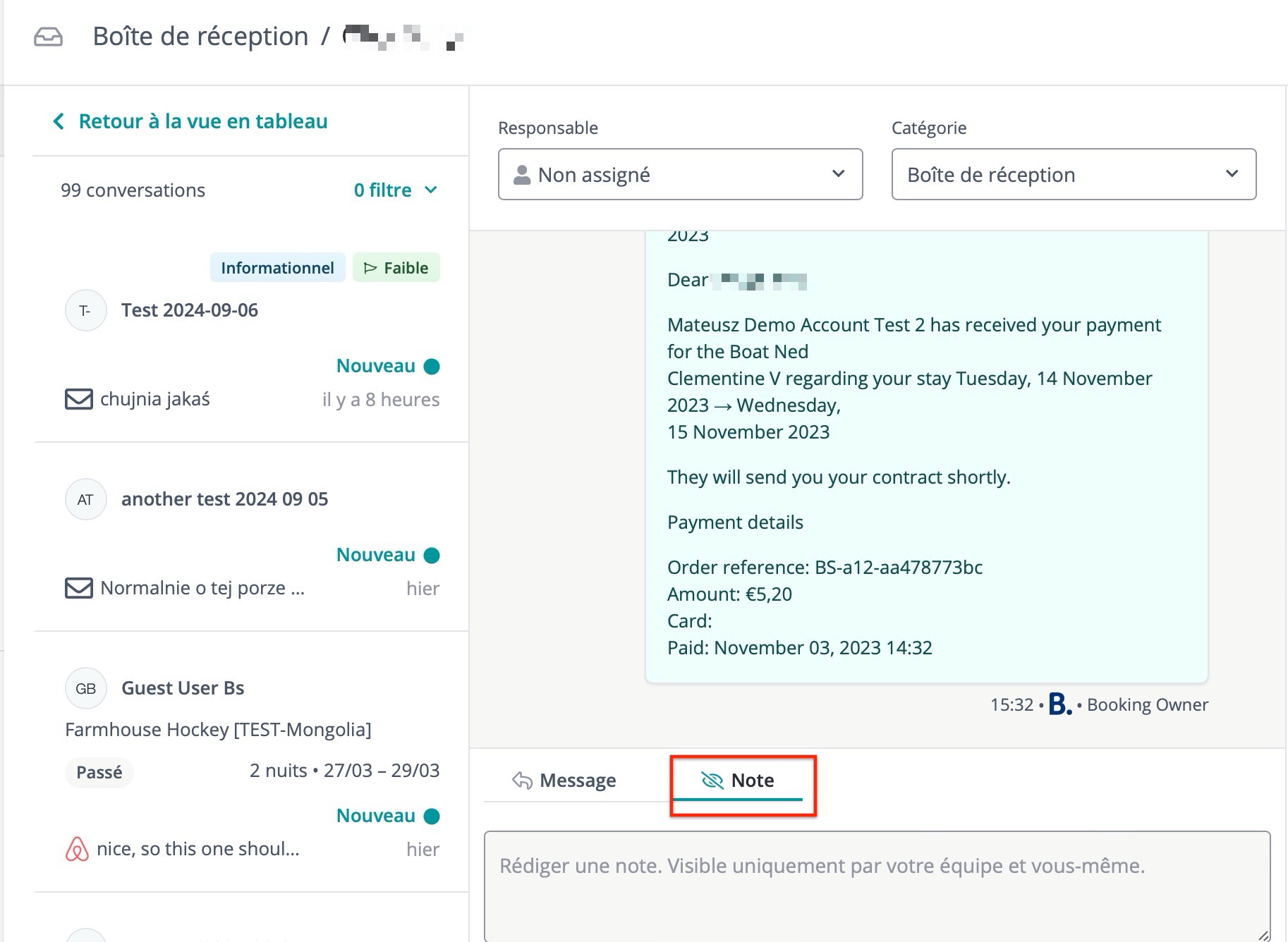
Task: Click the back chevron beside Retour
Action: [x=59, y=122]
